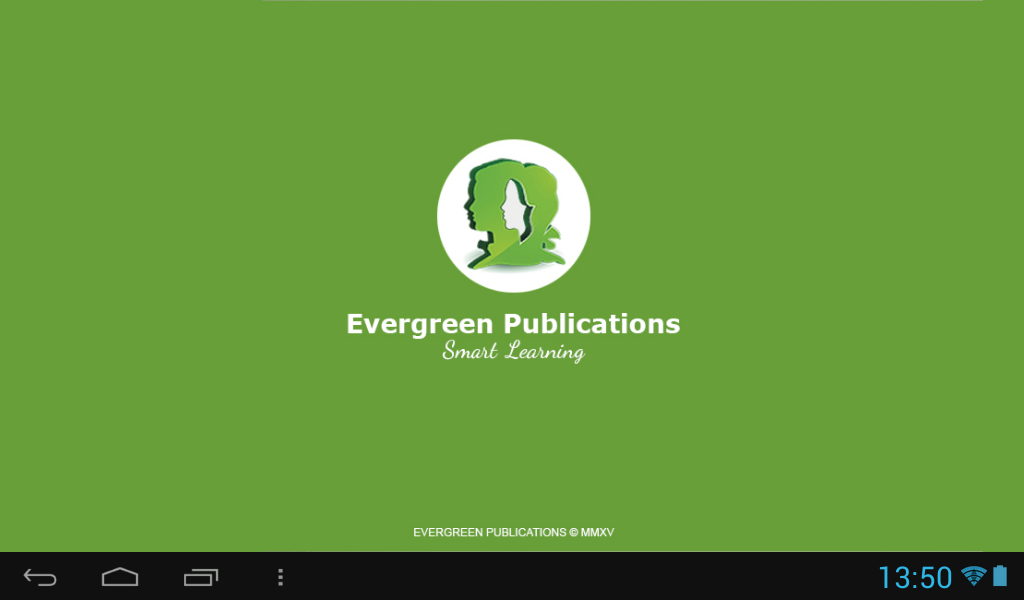Tap the Android back arrow icon
This screenshot has width=1024, height=600.
click(40, 577)
